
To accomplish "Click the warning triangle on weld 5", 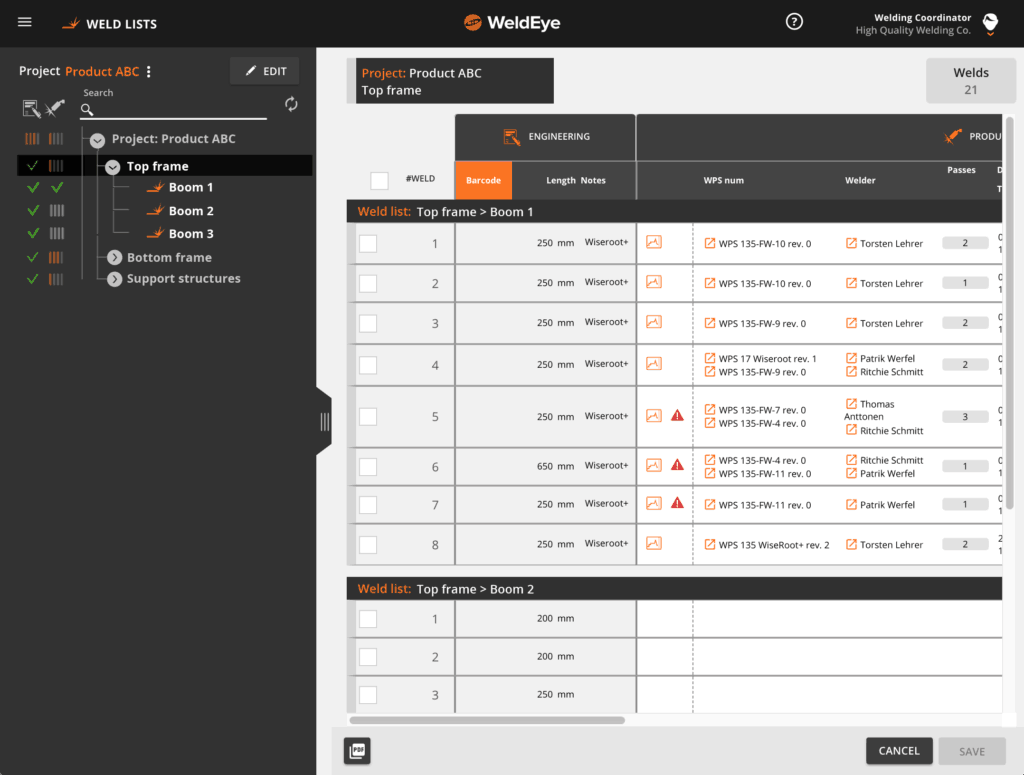I will [x=677, y=416].
